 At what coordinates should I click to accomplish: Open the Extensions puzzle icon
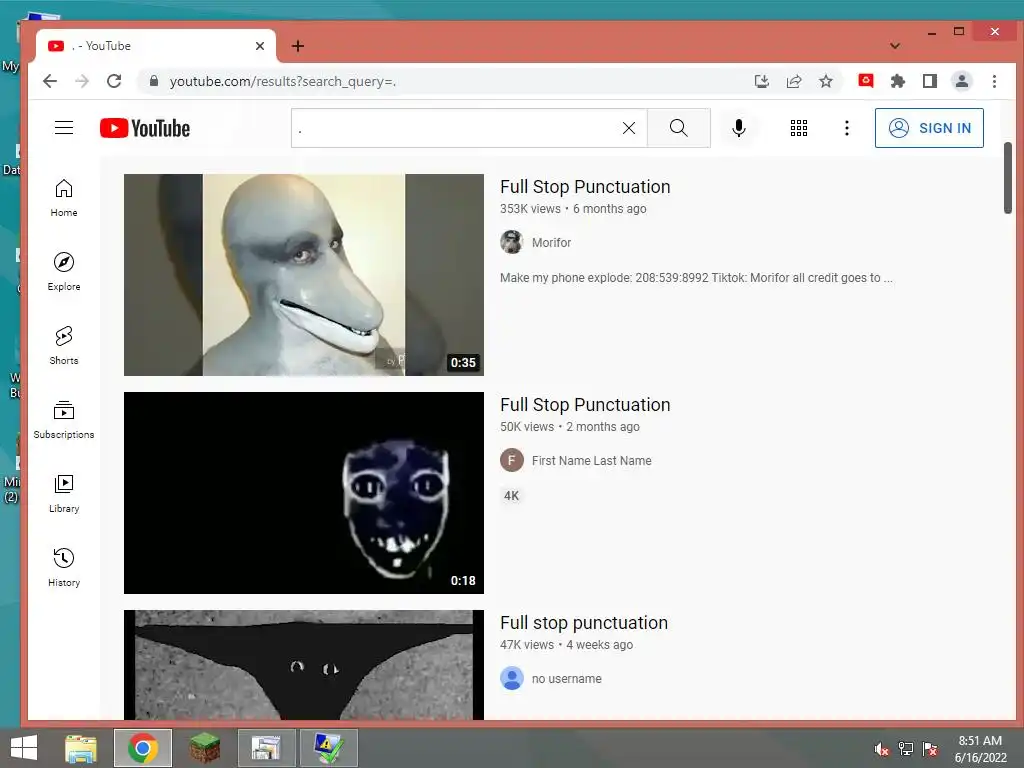click(898, 81)
